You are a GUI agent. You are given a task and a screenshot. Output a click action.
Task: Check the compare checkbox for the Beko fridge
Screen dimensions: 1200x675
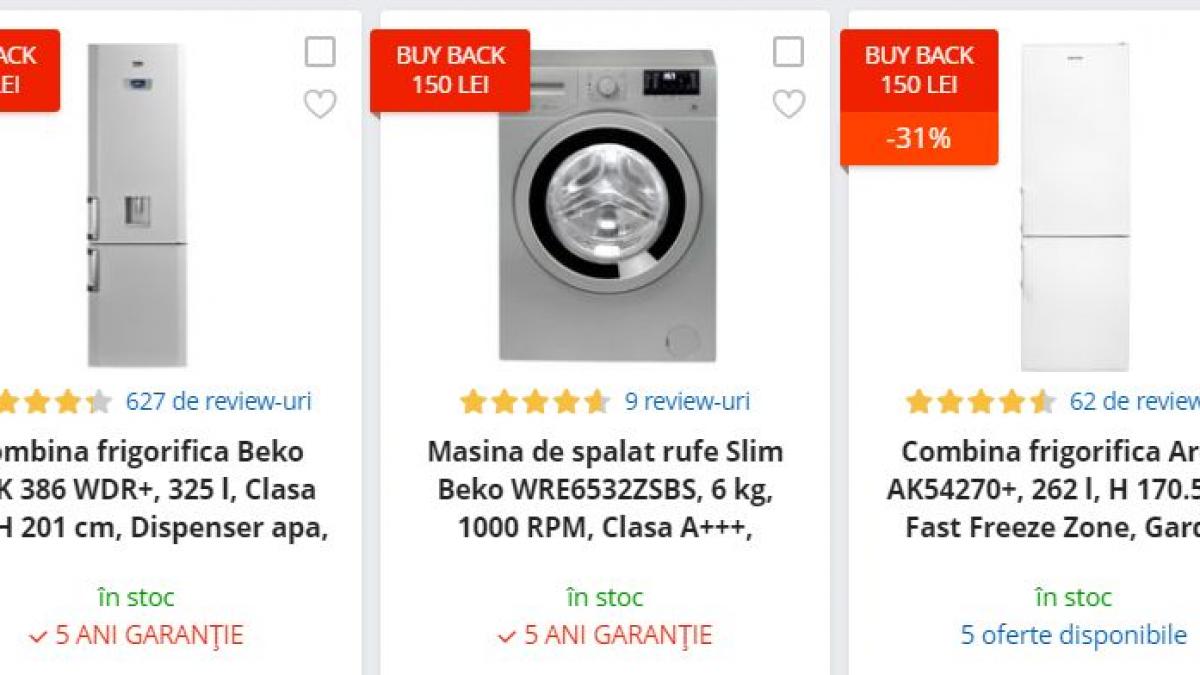point(320,52)
